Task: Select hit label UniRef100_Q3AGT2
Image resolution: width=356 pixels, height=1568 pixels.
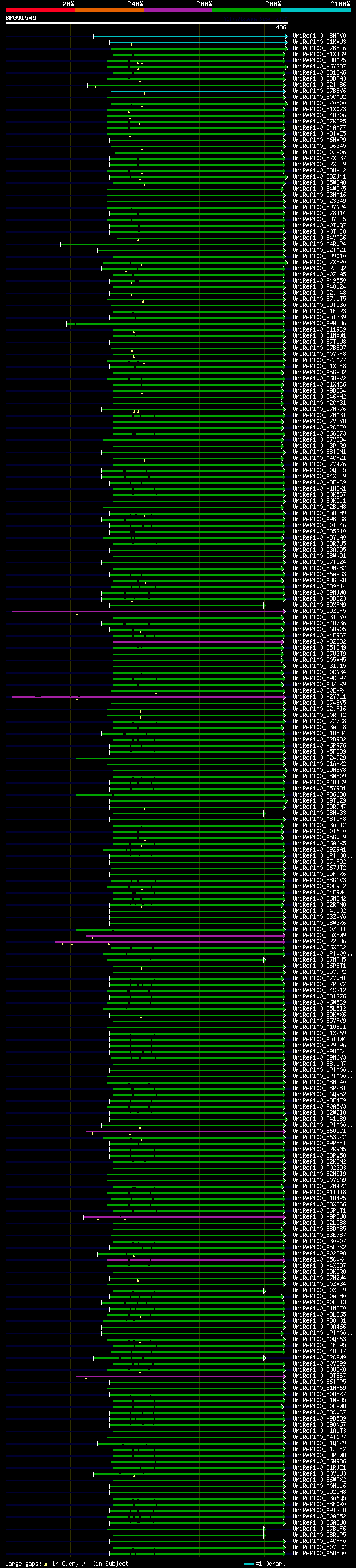Action: (319, 825)
